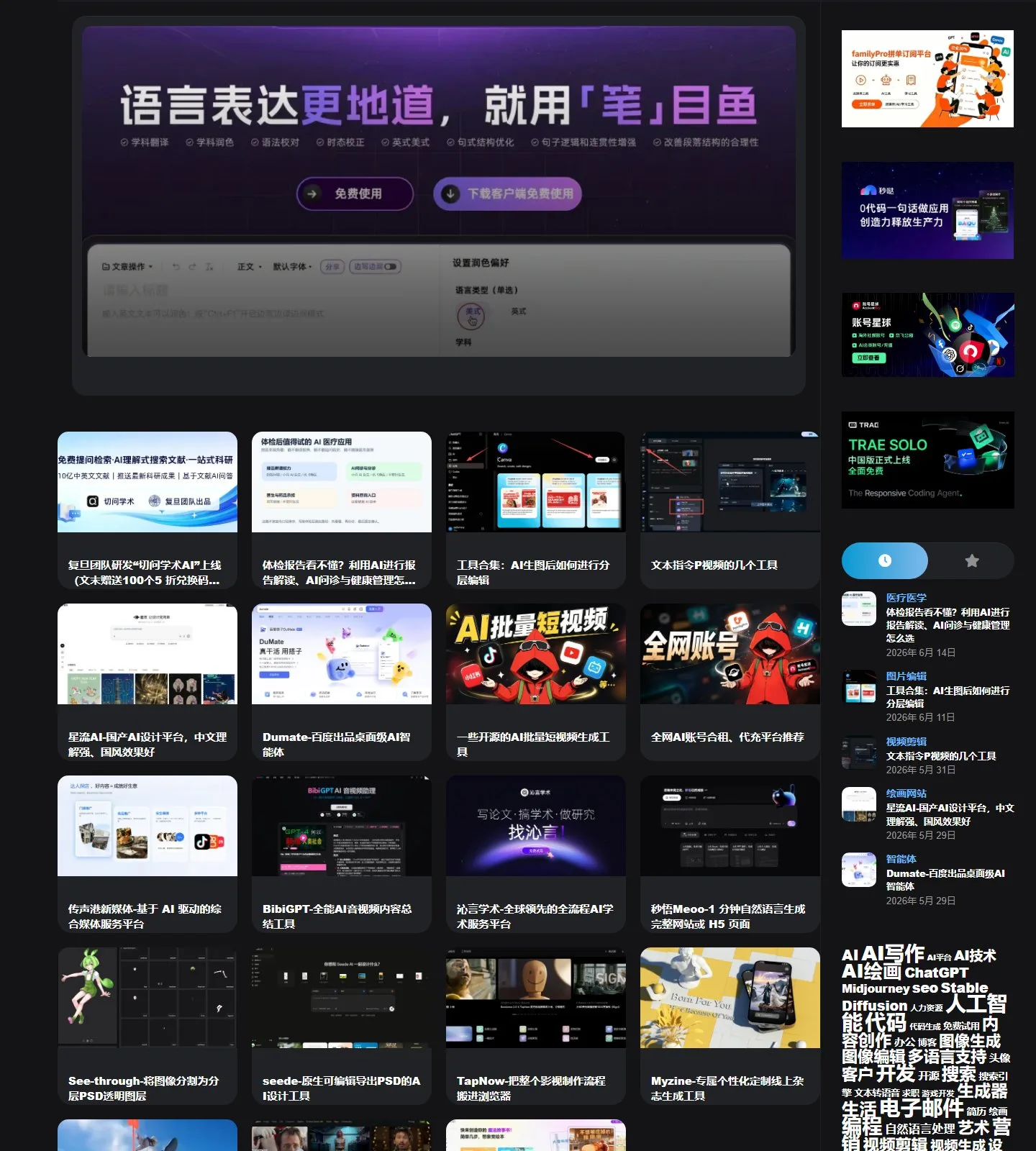Click the 沁言学术 card thumbnail
This screenshot has height=1151, width=1036.
point(536,826)
